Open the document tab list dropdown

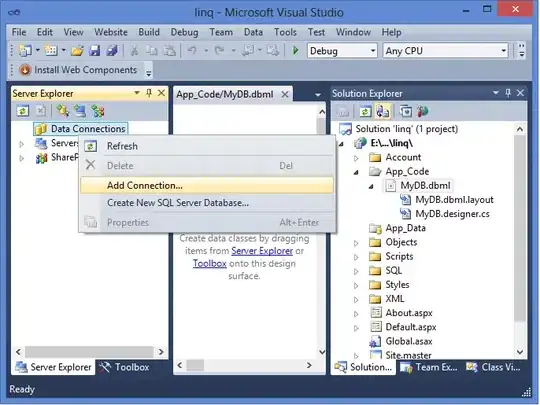(318, 94)
